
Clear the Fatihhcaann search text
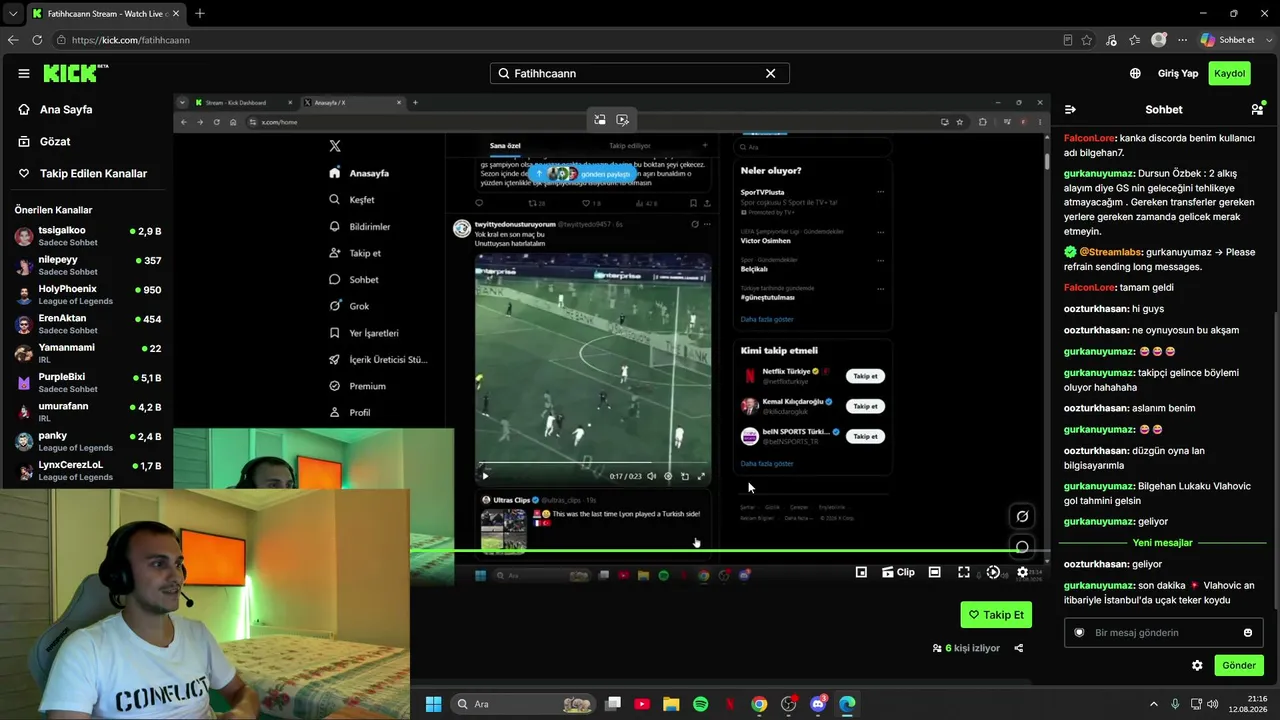tap(770, 73)
